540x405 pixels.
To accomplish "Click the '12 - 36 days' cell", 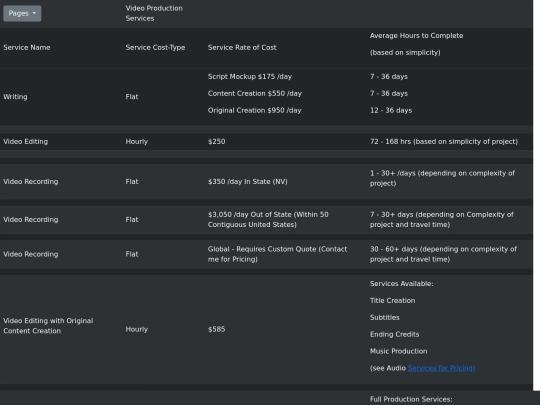I will (x=391, y=111).
